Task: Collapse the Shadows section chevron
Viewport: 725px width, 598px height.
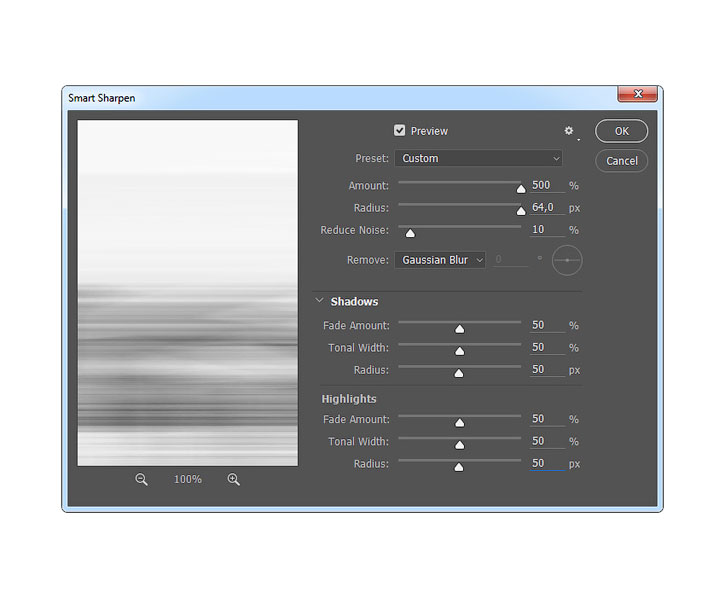Action: [x=319, y=301]
